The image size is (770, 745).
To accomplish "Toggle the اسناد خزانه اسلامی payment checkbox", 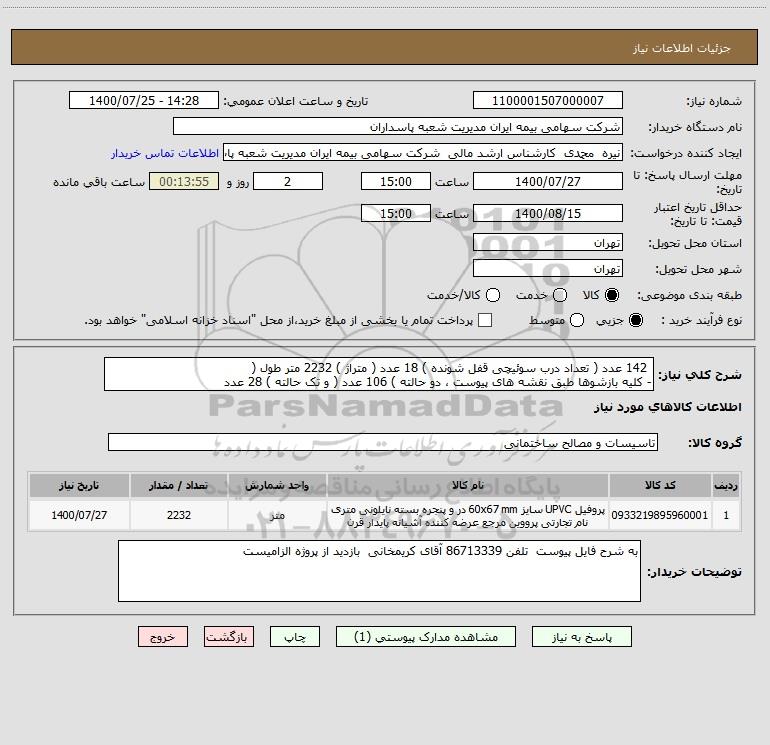I will 485,321.
